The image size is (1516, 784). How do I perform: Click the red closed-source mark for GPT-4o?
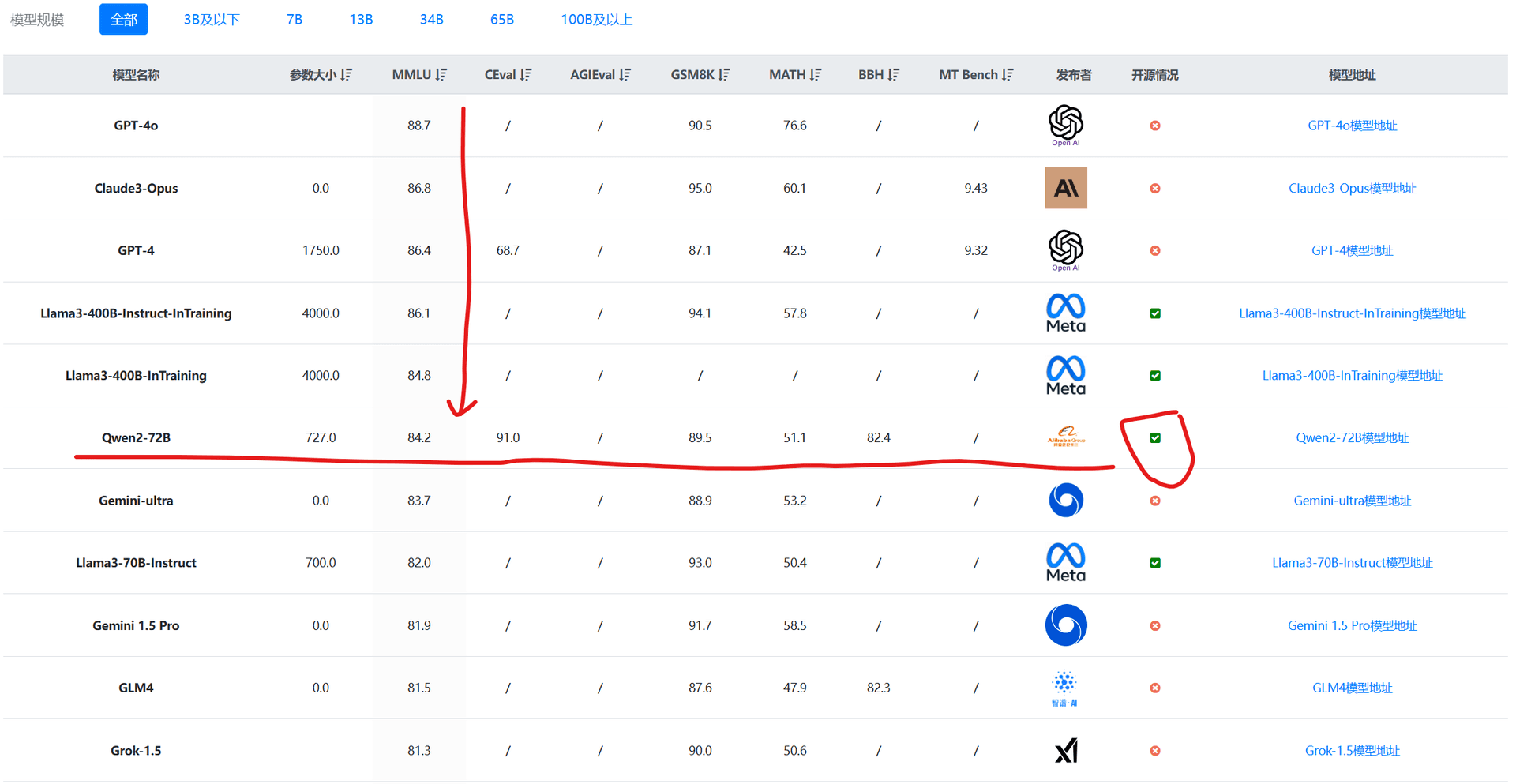pyautogui.click(x=1154, y=126)
